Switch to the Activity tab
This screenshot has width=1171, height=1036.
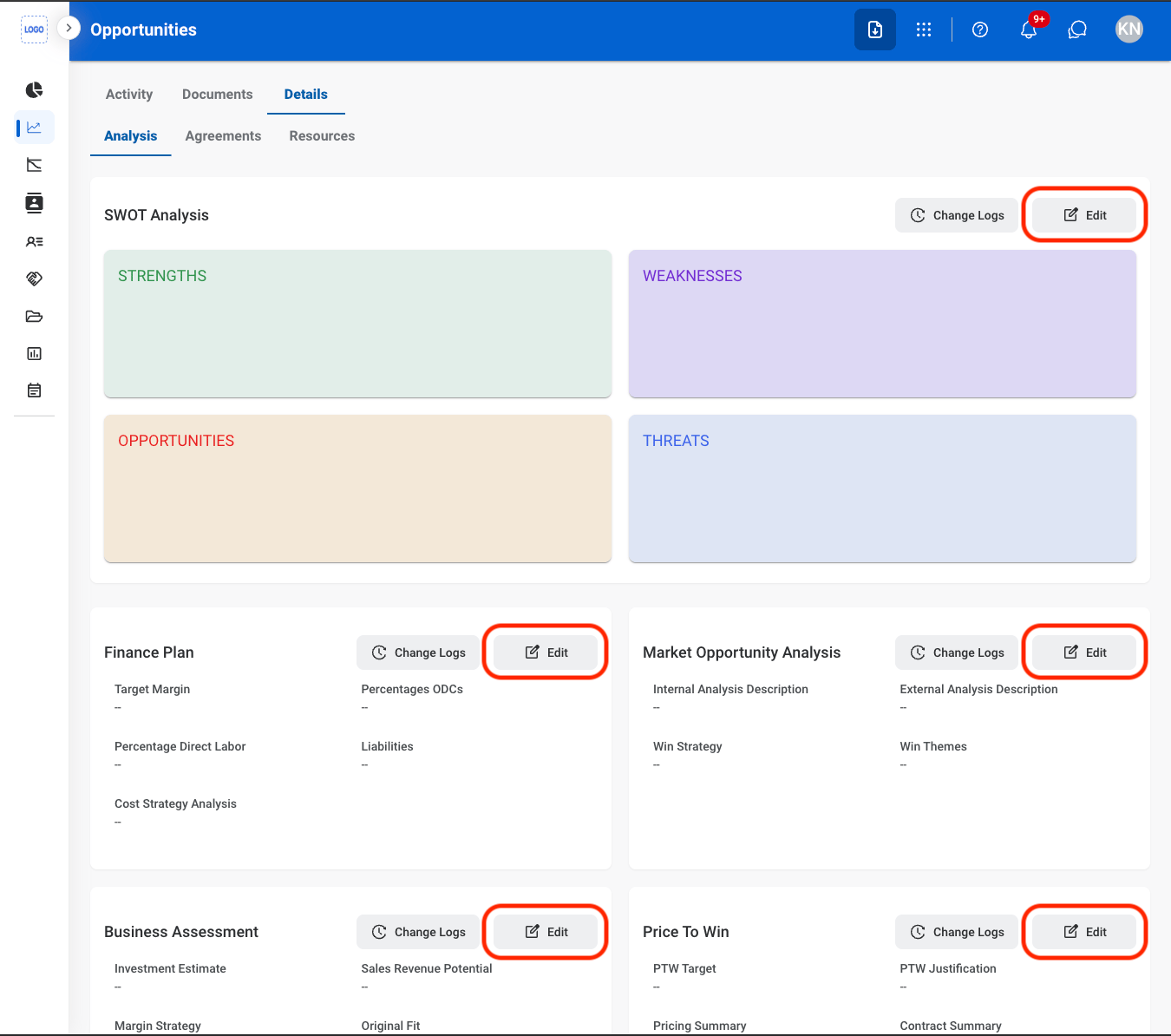click(x=129, y=95)
